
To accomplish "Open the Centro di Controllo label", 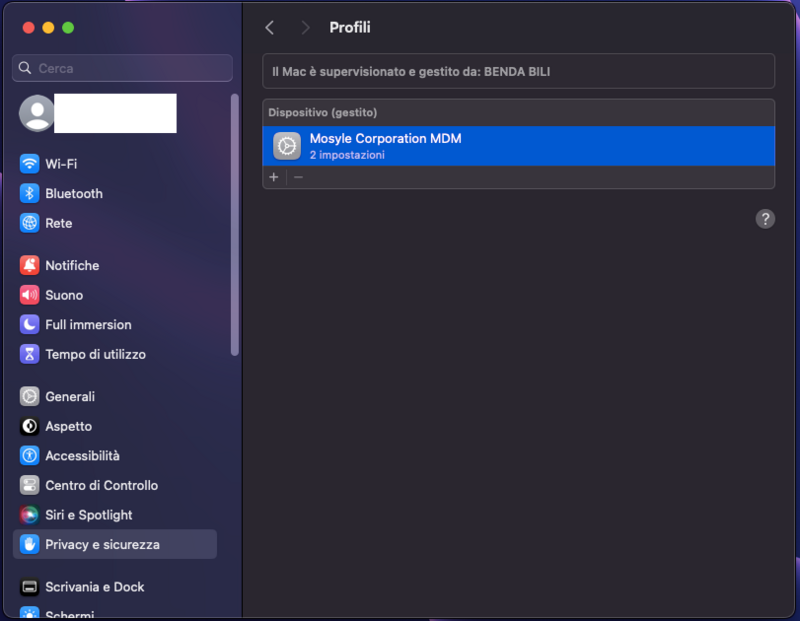I will click(102, 485).
